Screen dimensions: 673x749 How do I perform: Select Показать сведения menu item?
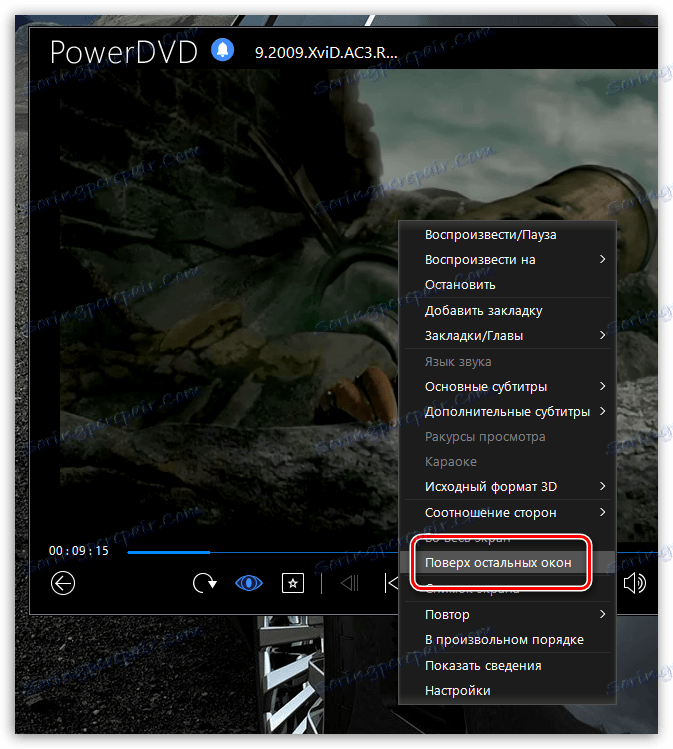(x=507, y=665)
